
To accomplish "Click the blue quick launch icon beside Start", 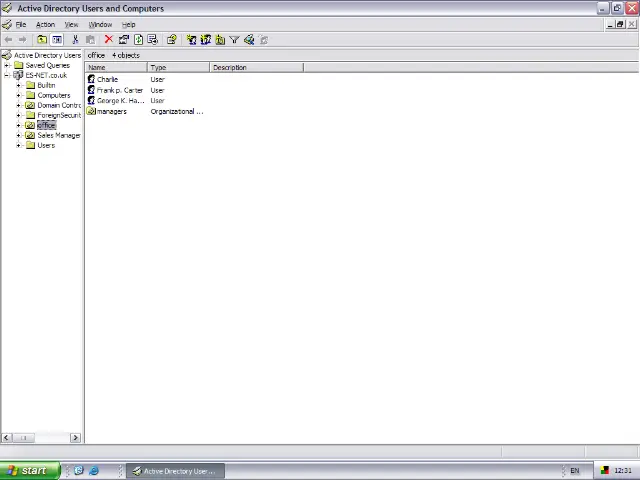I will pyautogui.click(x=79, y=470).
